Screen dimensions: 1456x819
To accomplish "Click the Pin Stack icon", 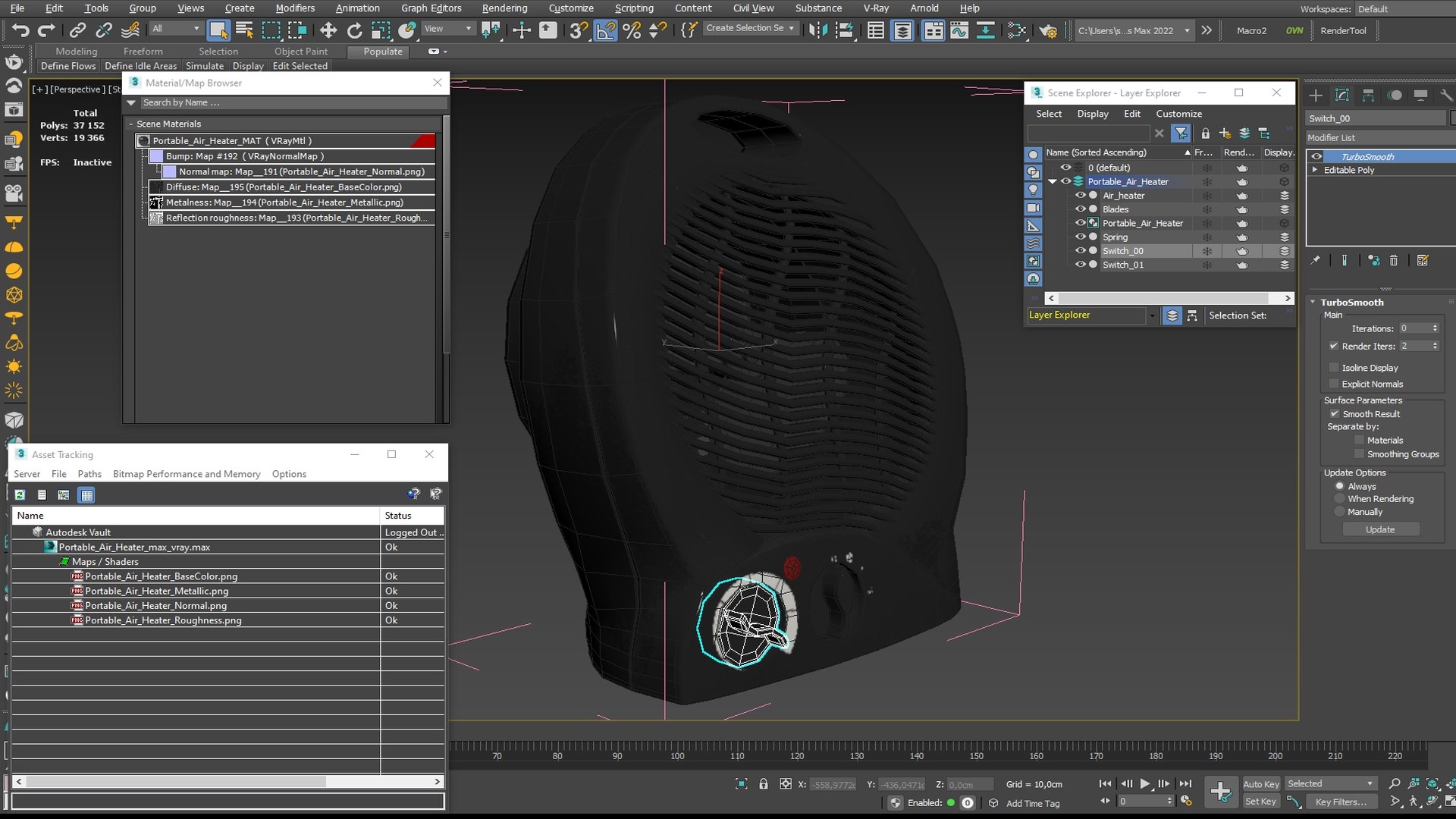I will (x=1316, y=260).
